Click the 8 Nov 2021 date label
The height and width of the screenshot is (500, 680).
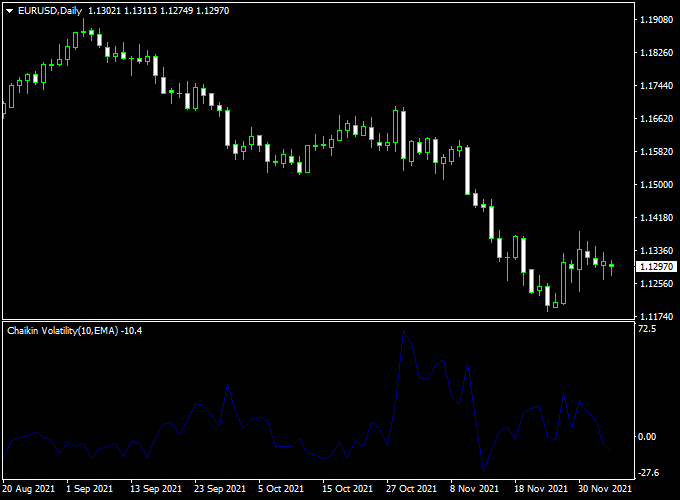[x=474, y=489]
